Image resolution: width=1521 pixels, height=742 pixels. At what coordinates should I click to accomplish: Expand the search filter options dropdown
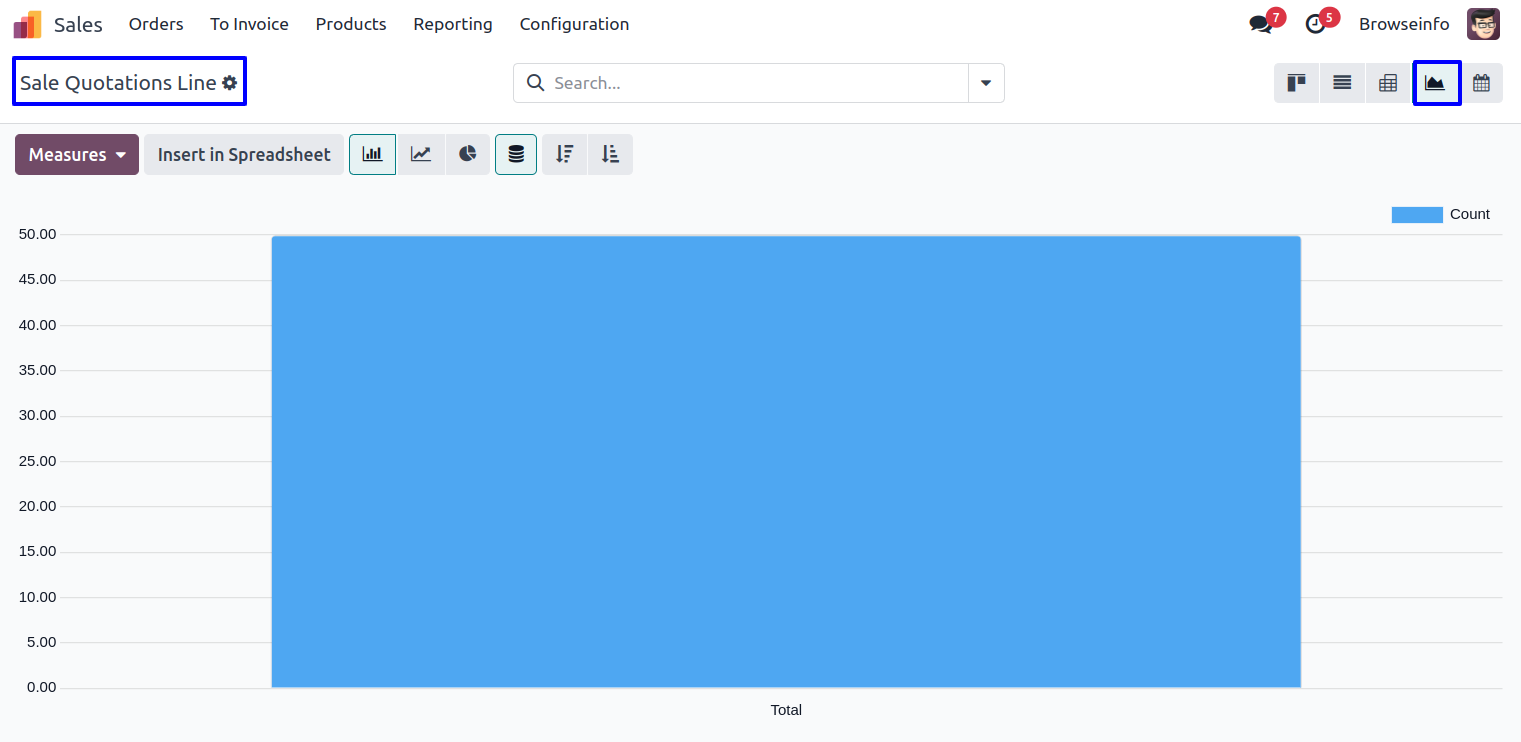pyautogui.click(x=986, y=83)
